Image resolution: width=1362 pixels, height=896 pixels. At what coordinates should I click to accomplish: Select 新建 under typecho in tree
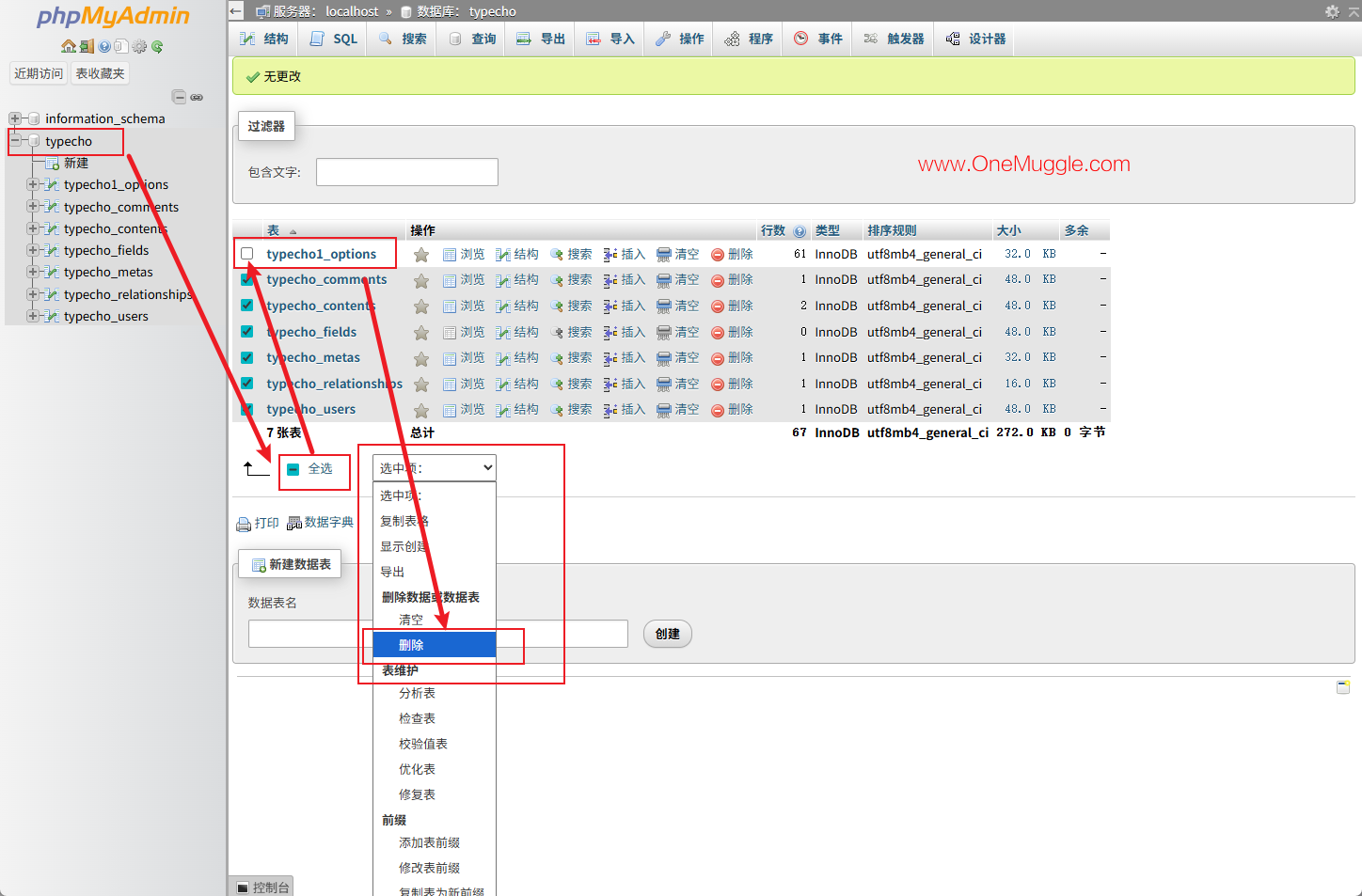coord(76,163)
